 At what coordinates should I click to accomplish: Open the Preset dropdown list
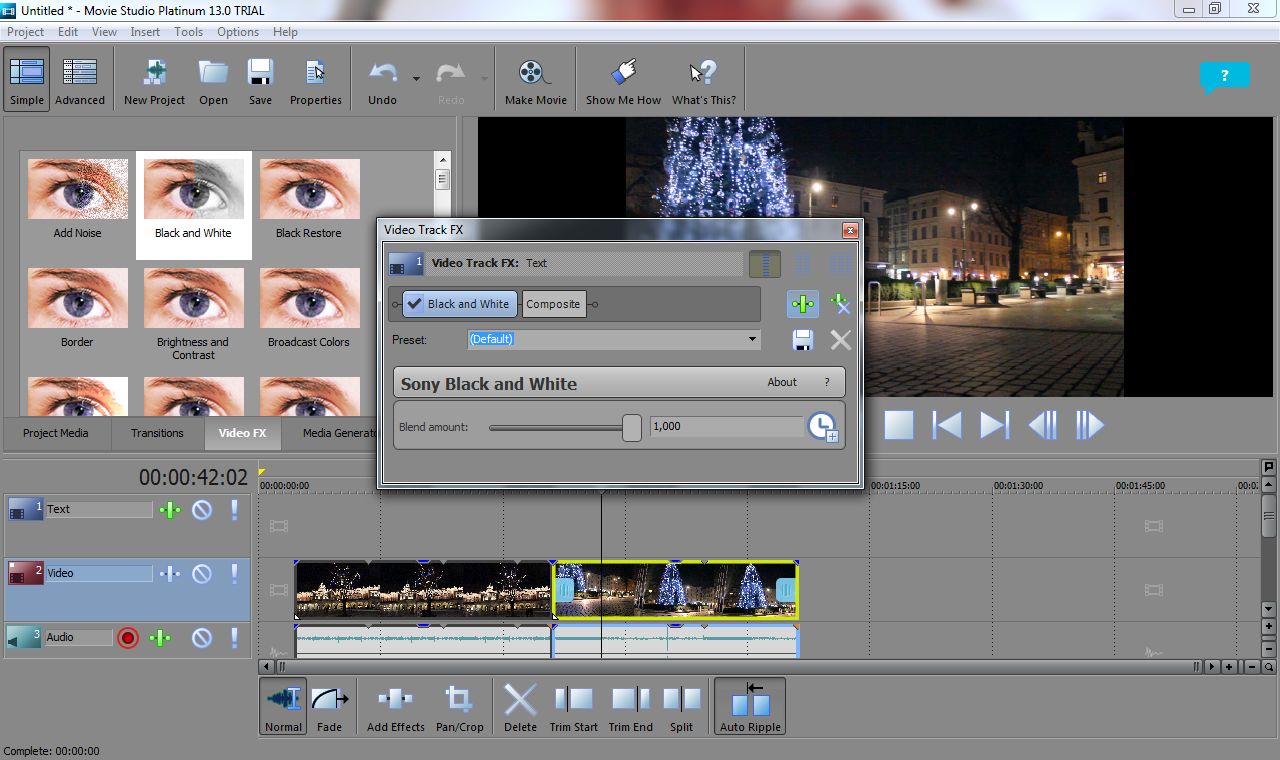coord(752,340)
